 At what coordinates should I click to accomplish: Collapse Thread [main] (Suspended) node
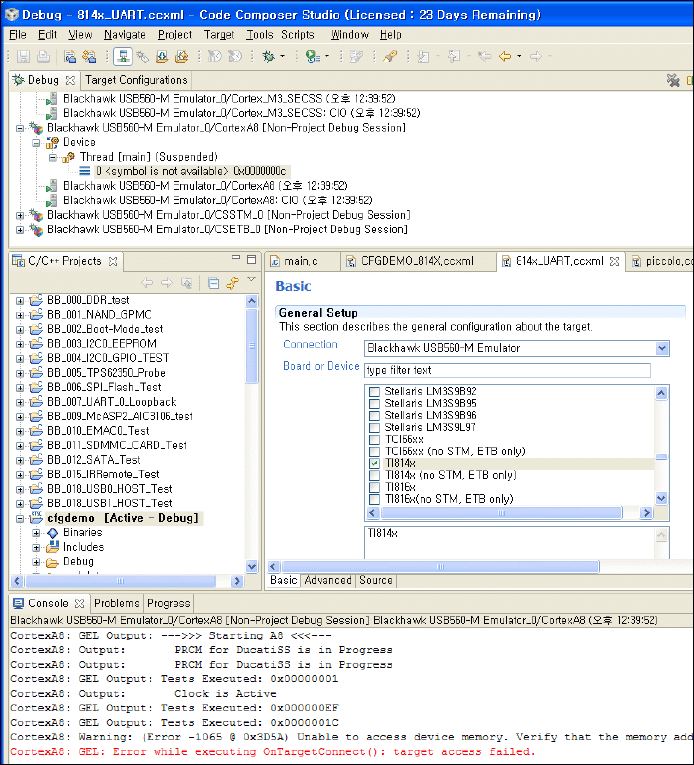click(52, 158)
